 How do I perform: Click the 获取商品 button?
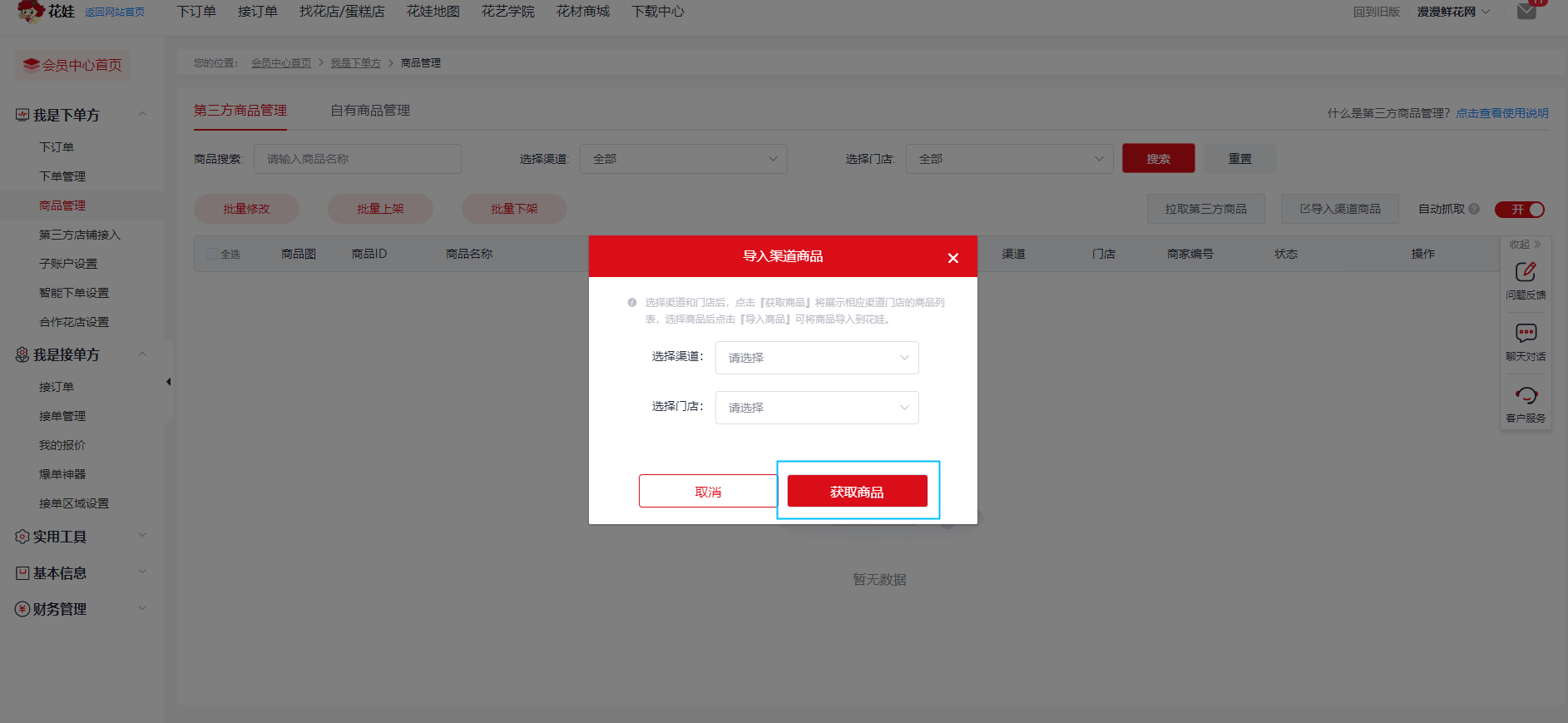point(857,492)
